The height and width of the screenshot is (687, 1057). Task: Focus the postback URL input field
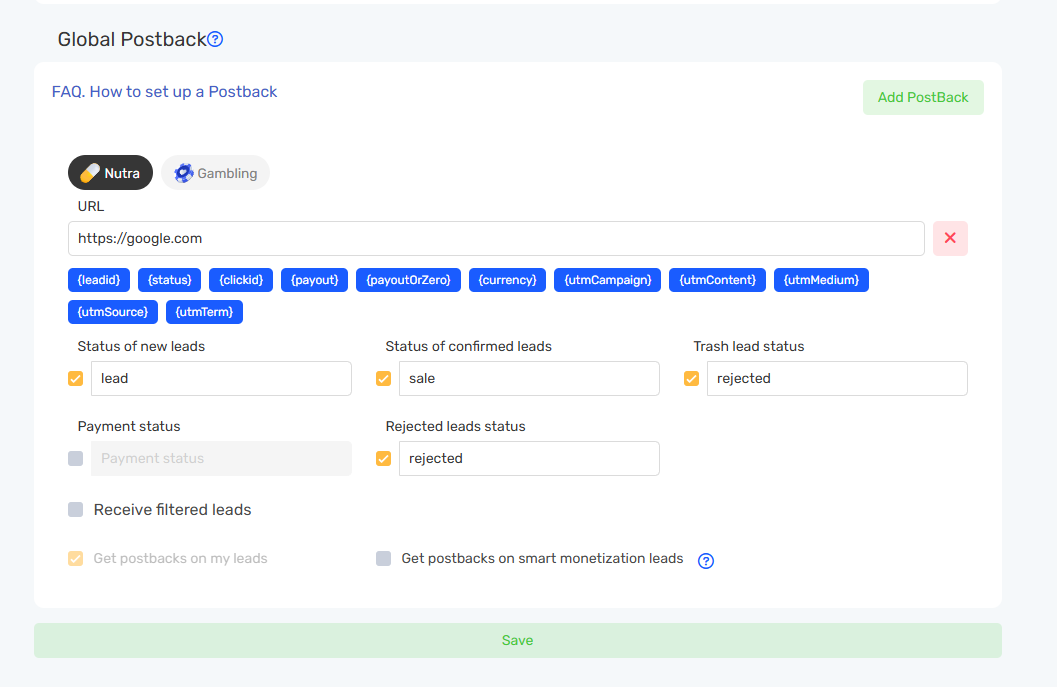[x=496, y=238]
